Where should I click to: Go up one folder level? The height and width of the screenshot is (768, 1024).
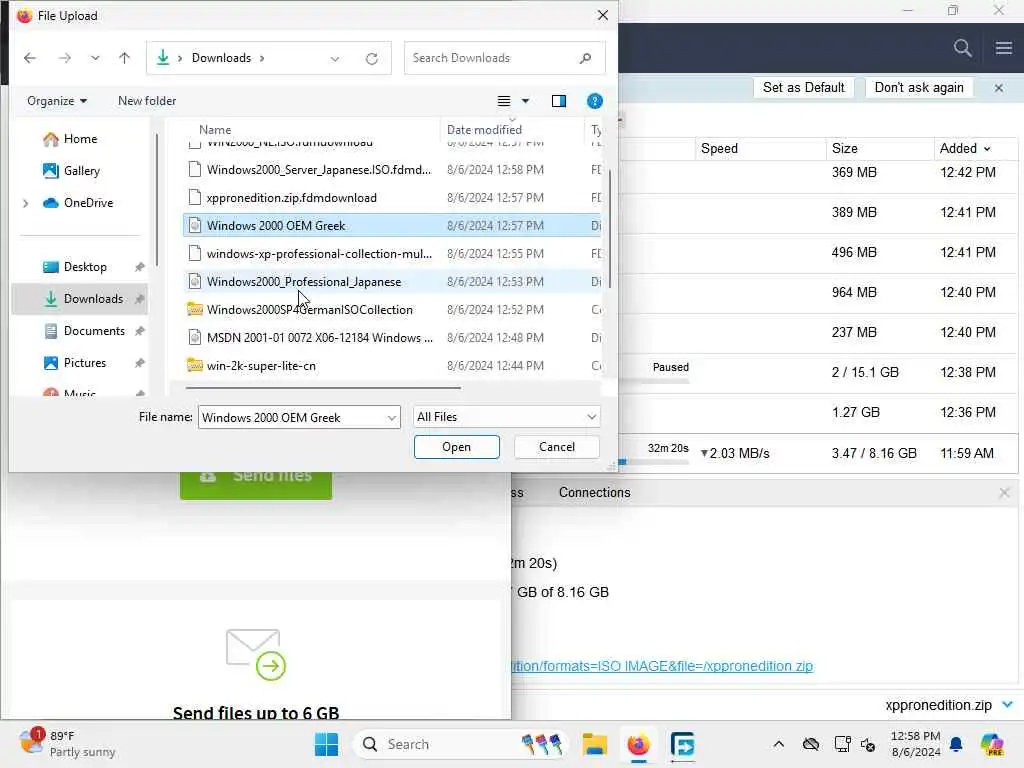124,58
